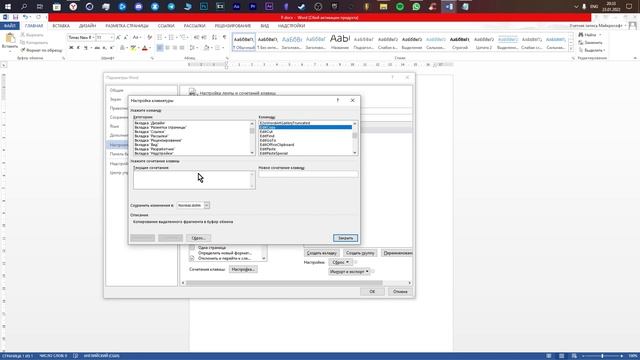Viewport: 640px width, 360px height.
Task: Click the Spotify icon in taskbar
Action: 400,7
